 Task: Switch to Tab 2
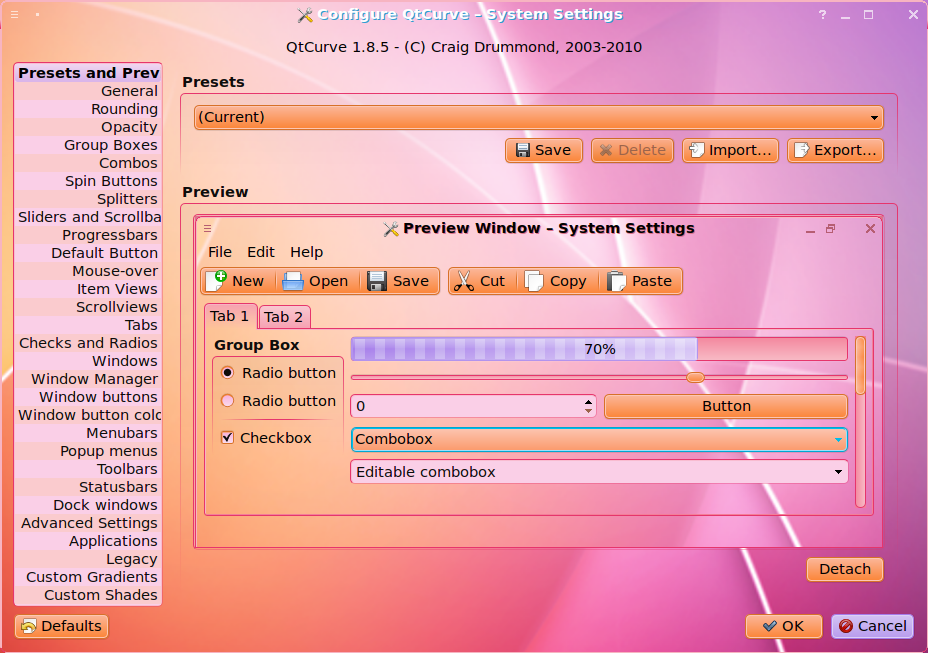(284, 317)
